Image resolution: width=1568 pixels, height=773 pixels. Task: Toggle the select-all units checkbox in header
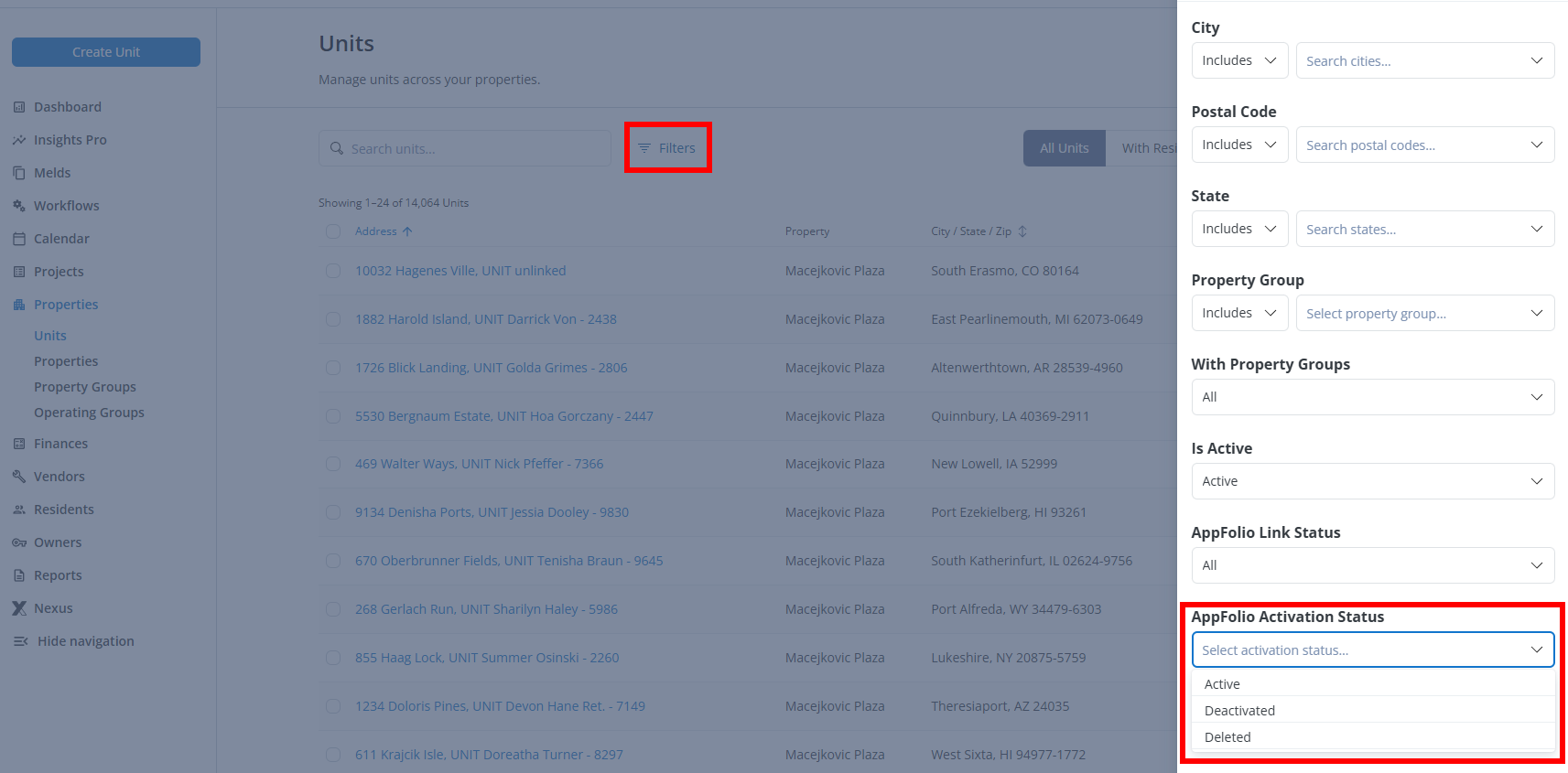pyautogui.click(x=333, y=231)
